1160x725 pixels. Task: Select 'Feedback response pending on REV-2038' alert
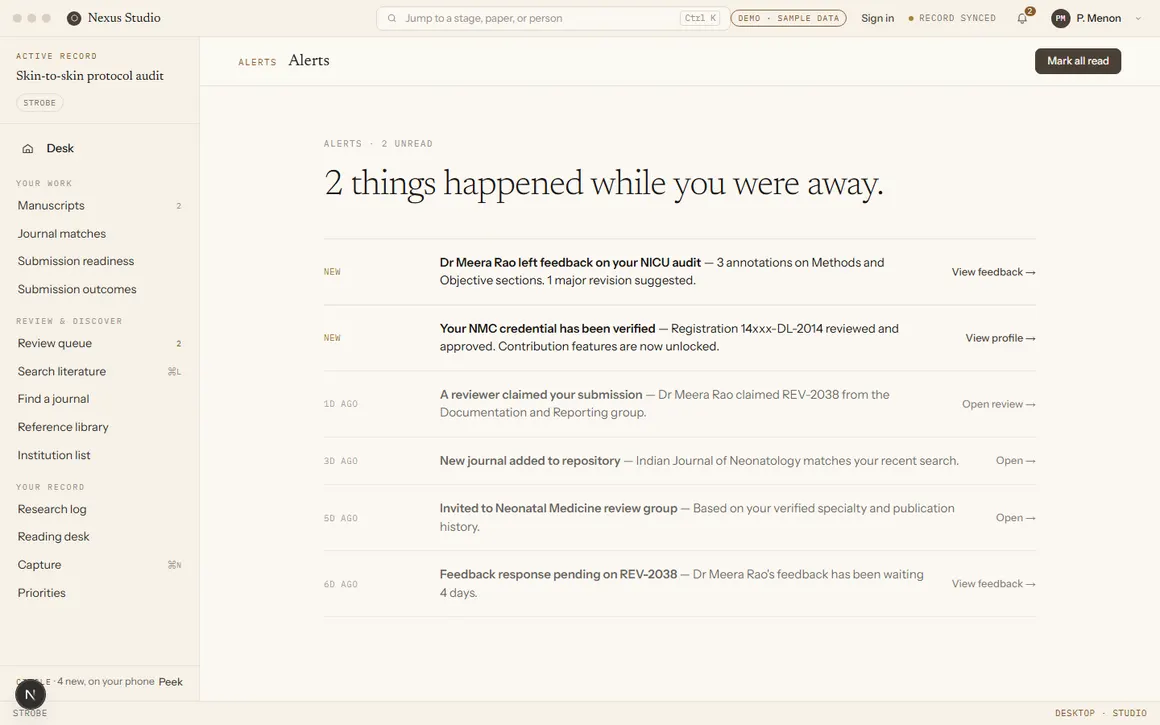pos(559,574)
